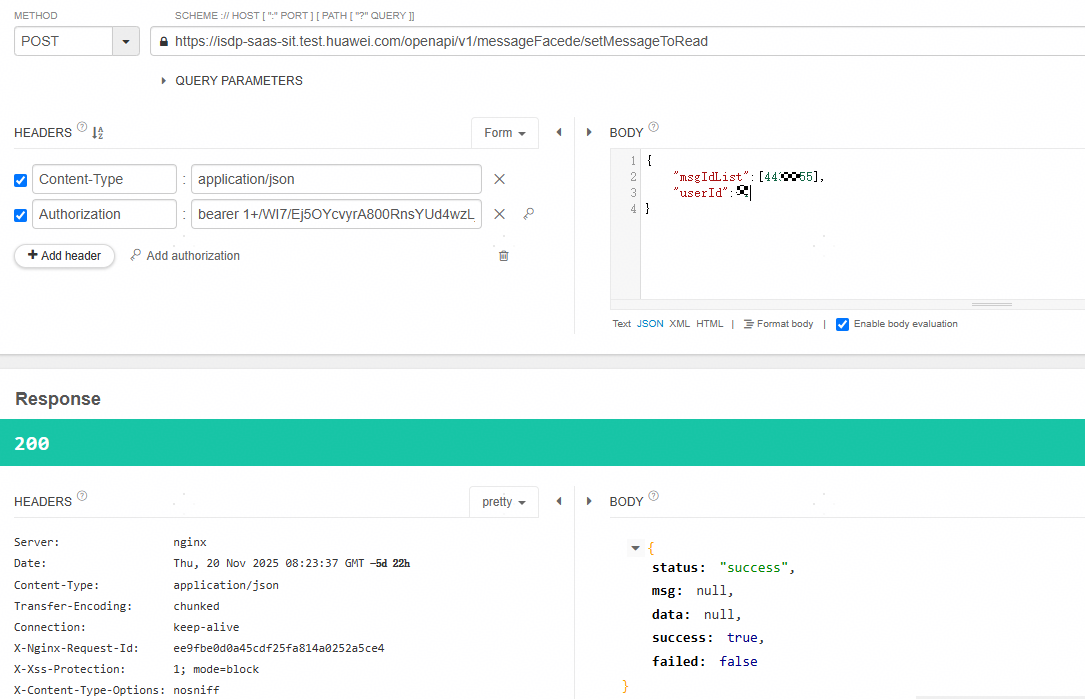Remove the Content-Type header with X
1085x699 pixels.
point(500,179)
